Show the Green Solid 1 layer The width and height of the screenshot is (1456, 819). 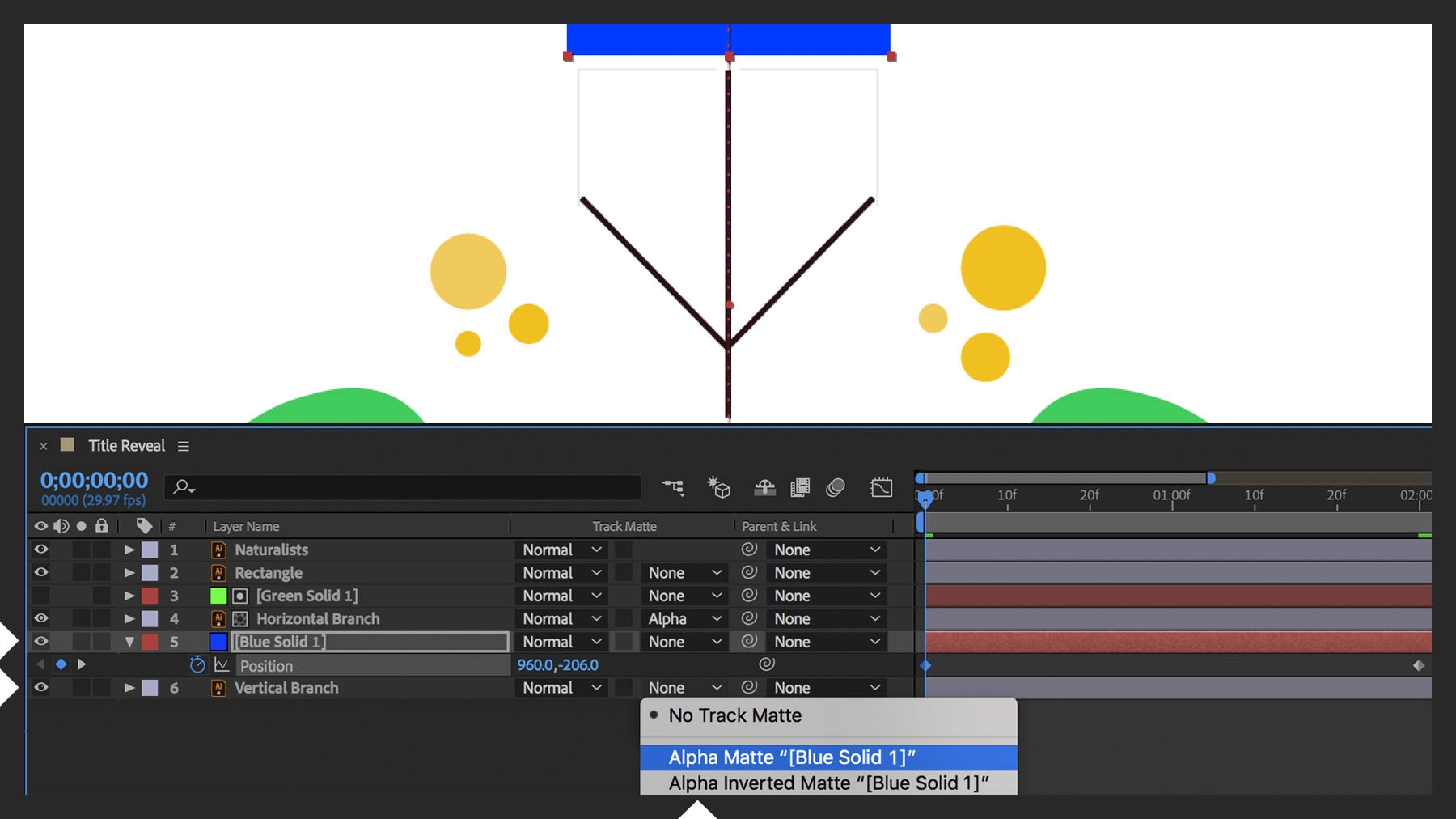tap(42, 596)
